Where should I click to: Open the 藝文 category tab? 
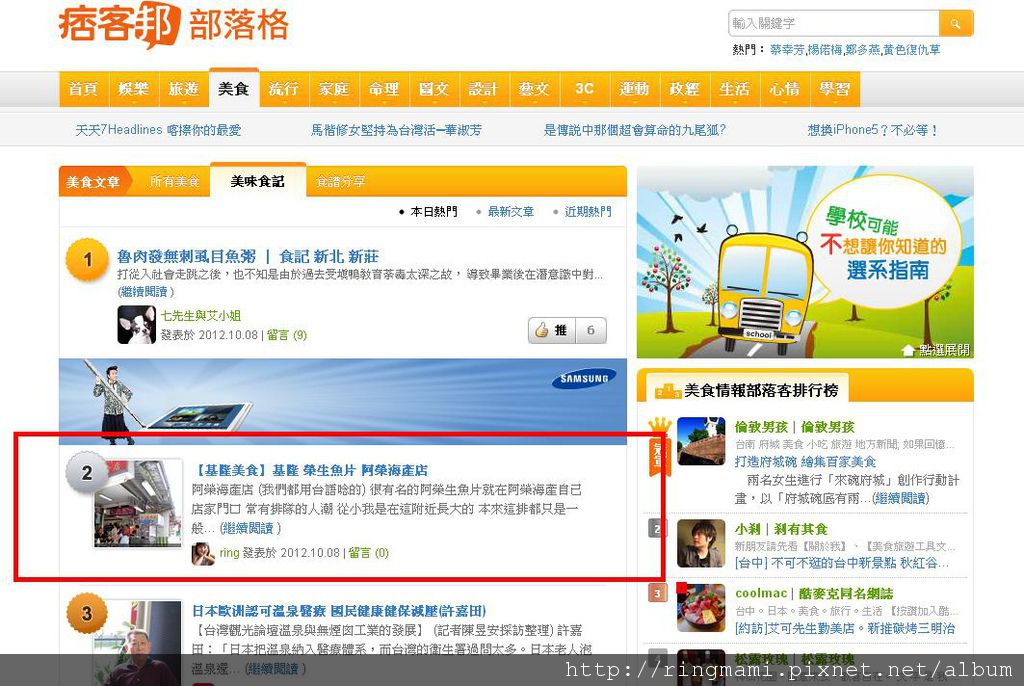coord(534,89)
